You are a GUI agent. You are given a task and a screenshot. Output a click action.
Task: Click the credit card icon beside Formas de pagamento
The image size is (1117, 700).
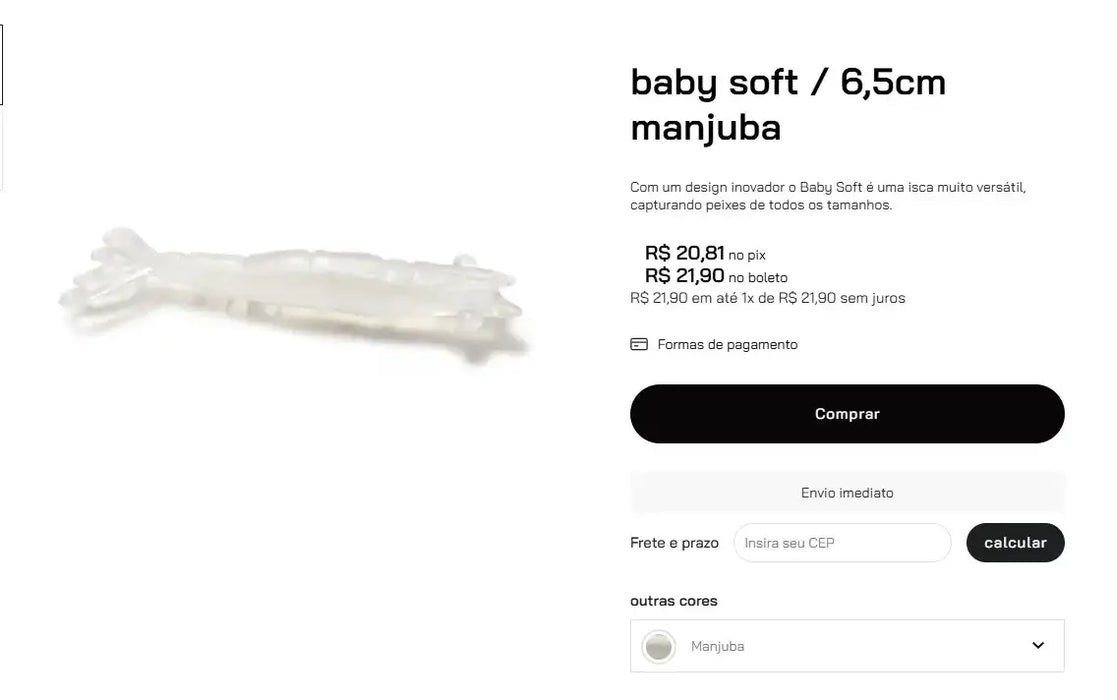click(x=639, y=345)
